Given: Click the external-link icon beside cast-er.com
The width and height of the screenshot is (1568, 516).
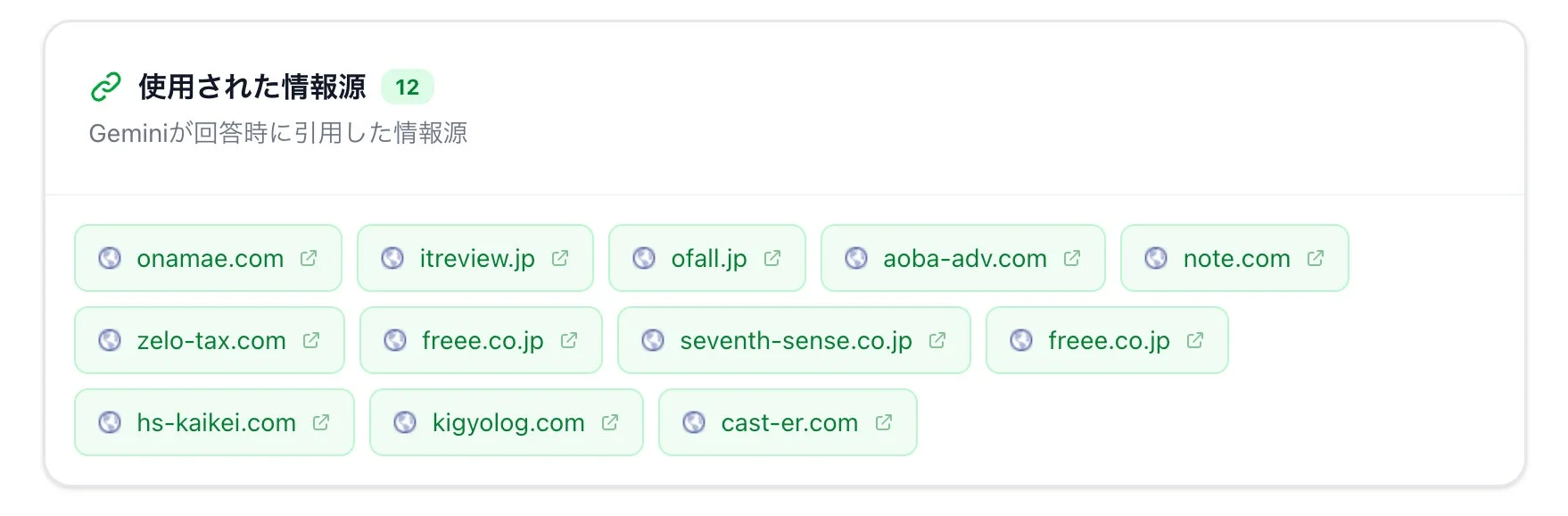Looking at the screenshot, I should [884, 422].
